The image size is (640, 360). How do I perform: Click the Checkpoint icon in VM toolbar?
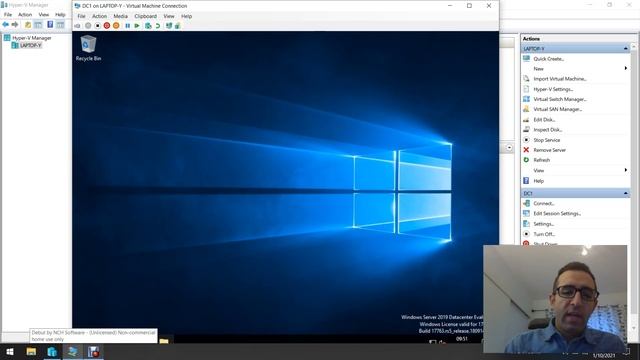click(148, 26)
